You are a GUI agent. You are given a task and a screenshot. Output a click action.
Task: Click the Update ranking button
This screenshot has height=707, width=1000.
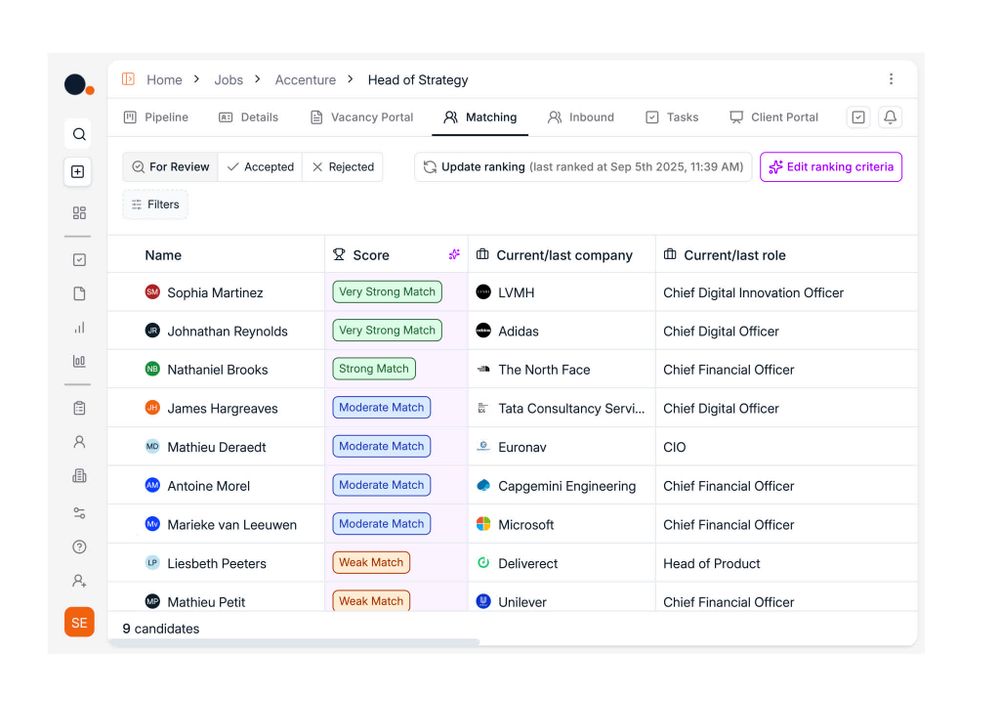(583, 167)
